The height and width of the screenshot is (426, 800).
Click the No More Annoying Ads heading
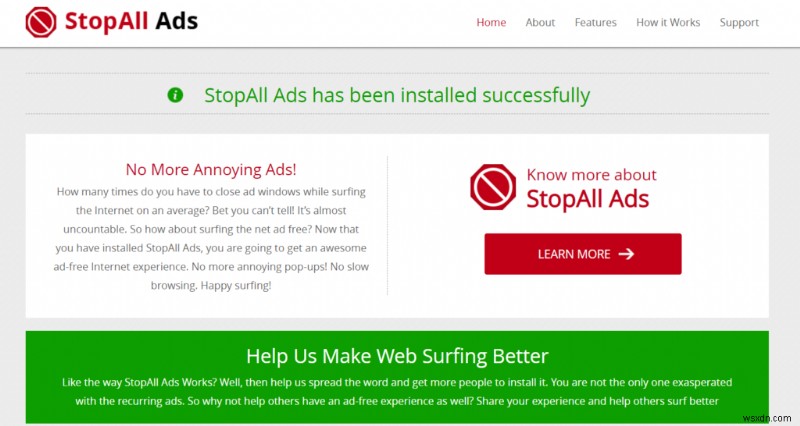[x=211, y=169]
